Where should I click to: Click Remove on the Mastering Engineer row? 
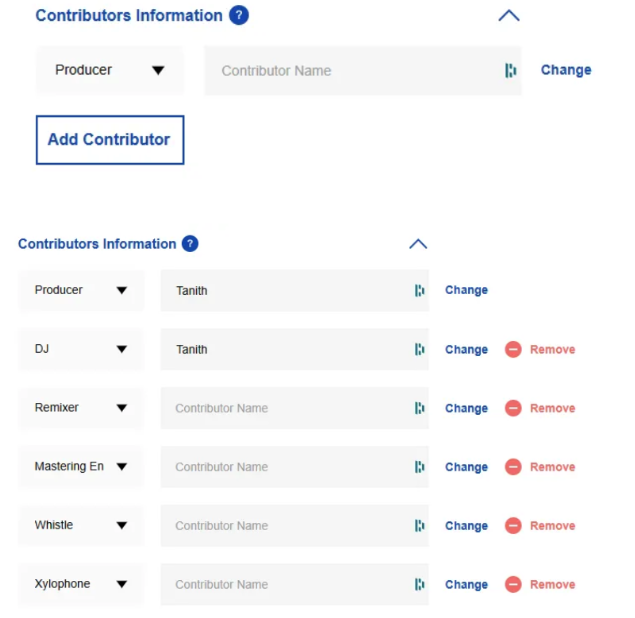[552, 467]
